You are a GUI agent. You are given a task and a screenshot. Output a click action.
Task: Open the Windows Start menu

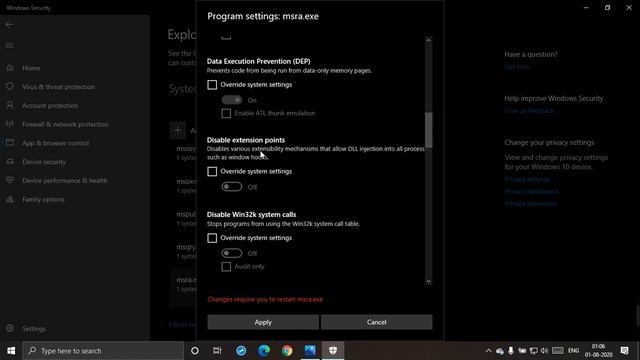point(11,351)
